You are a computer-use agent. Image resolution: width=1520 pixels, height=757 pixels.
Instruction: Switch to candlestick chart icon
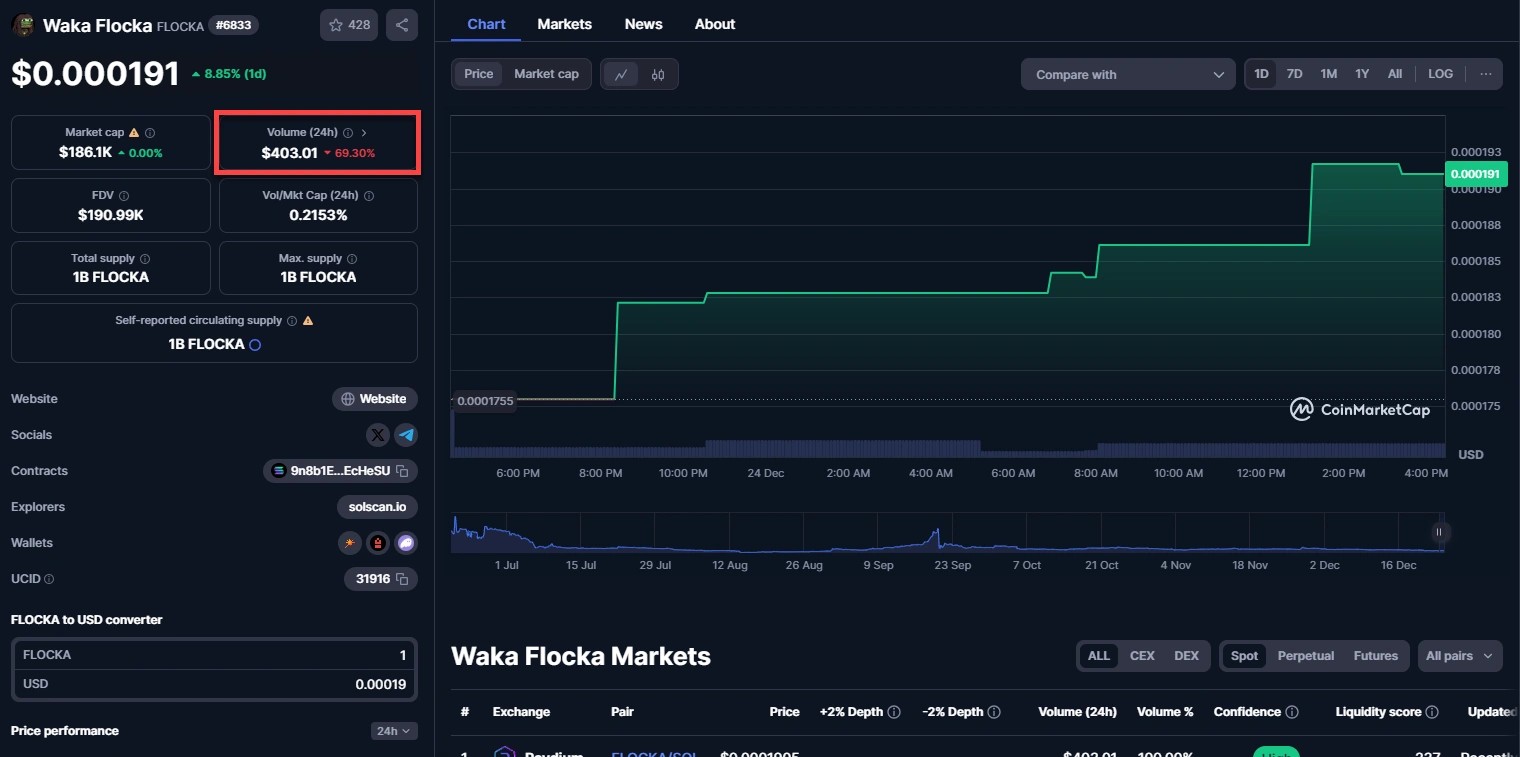tap(658, 74)
